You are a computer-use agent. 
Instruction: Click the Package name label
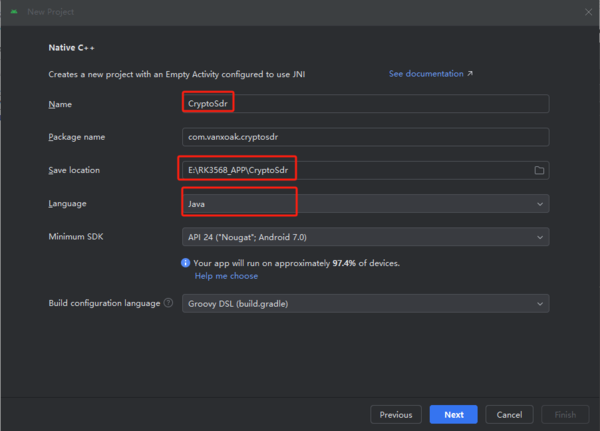(77, 137)
